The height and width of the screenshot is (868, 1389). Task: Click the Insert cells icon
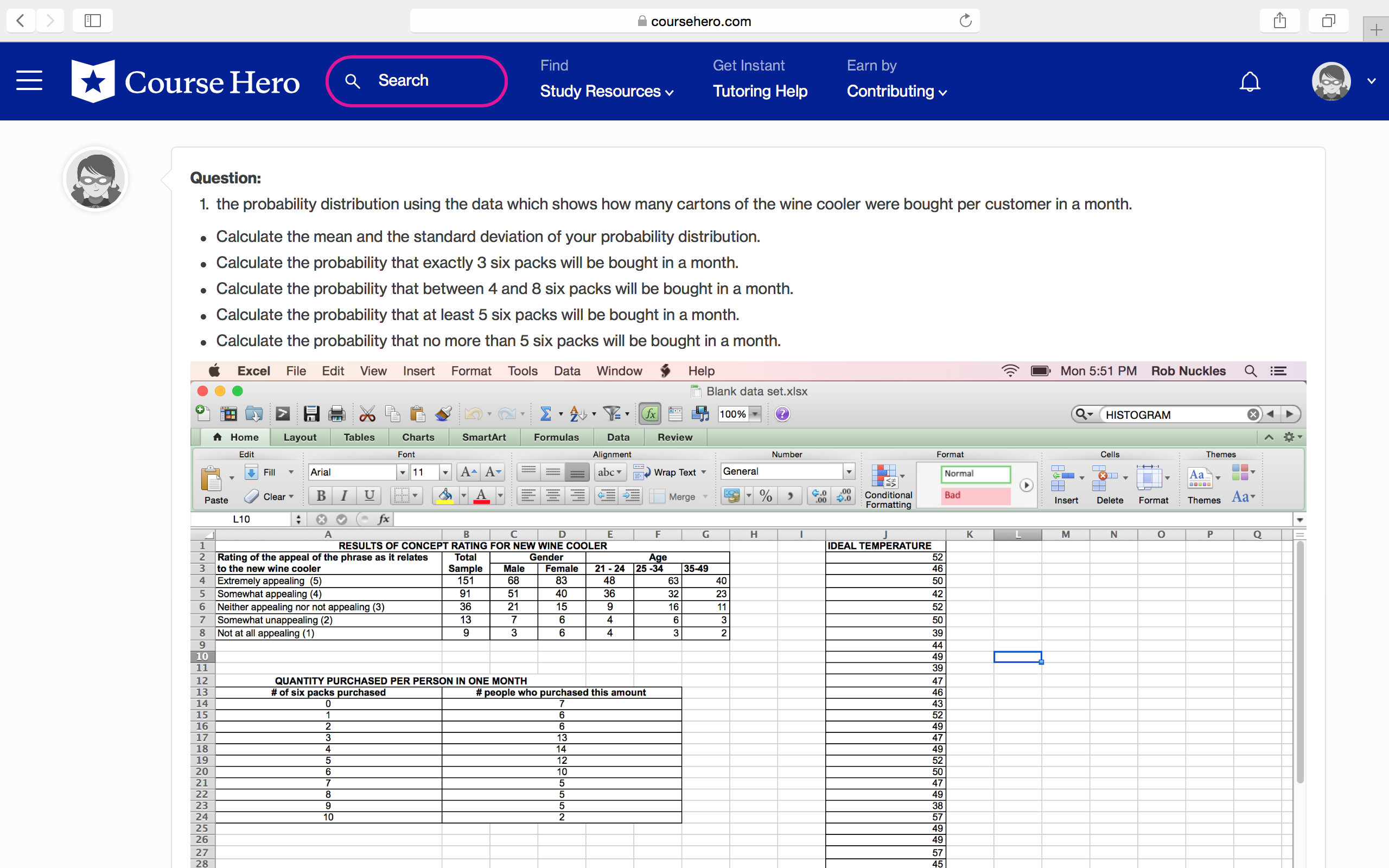tap(1062, 478)
